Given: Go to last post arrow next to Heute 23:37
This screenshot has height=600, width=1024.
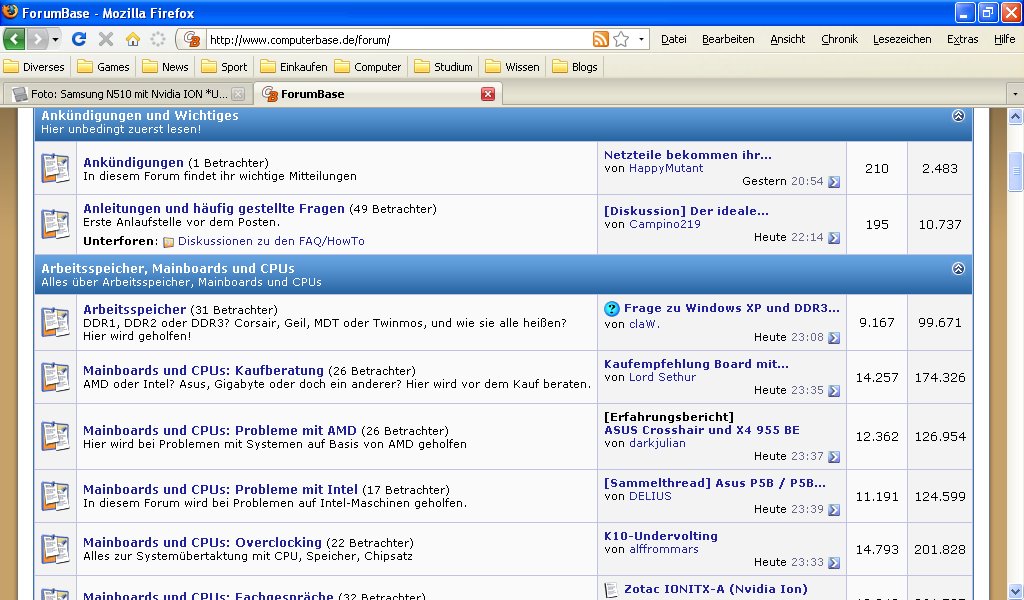Looking at the screenshot, I should tap(834, 456).
